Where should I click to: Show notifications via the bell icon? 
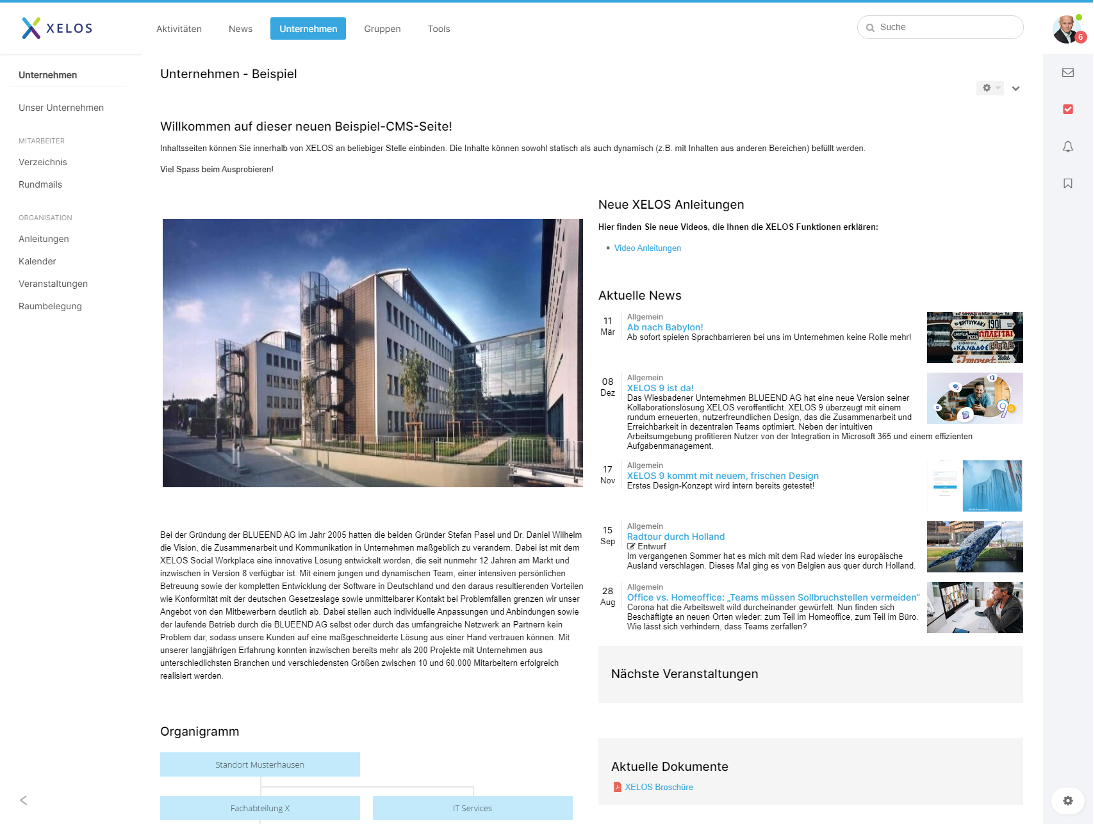tap(1068, 147)
